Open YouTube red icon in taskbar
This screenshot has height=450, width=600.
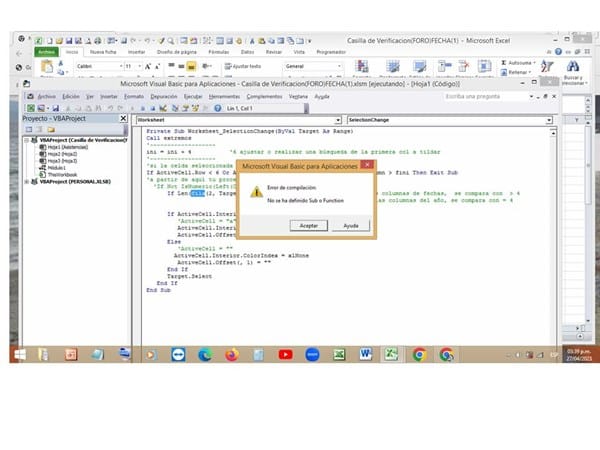point(285,354)
